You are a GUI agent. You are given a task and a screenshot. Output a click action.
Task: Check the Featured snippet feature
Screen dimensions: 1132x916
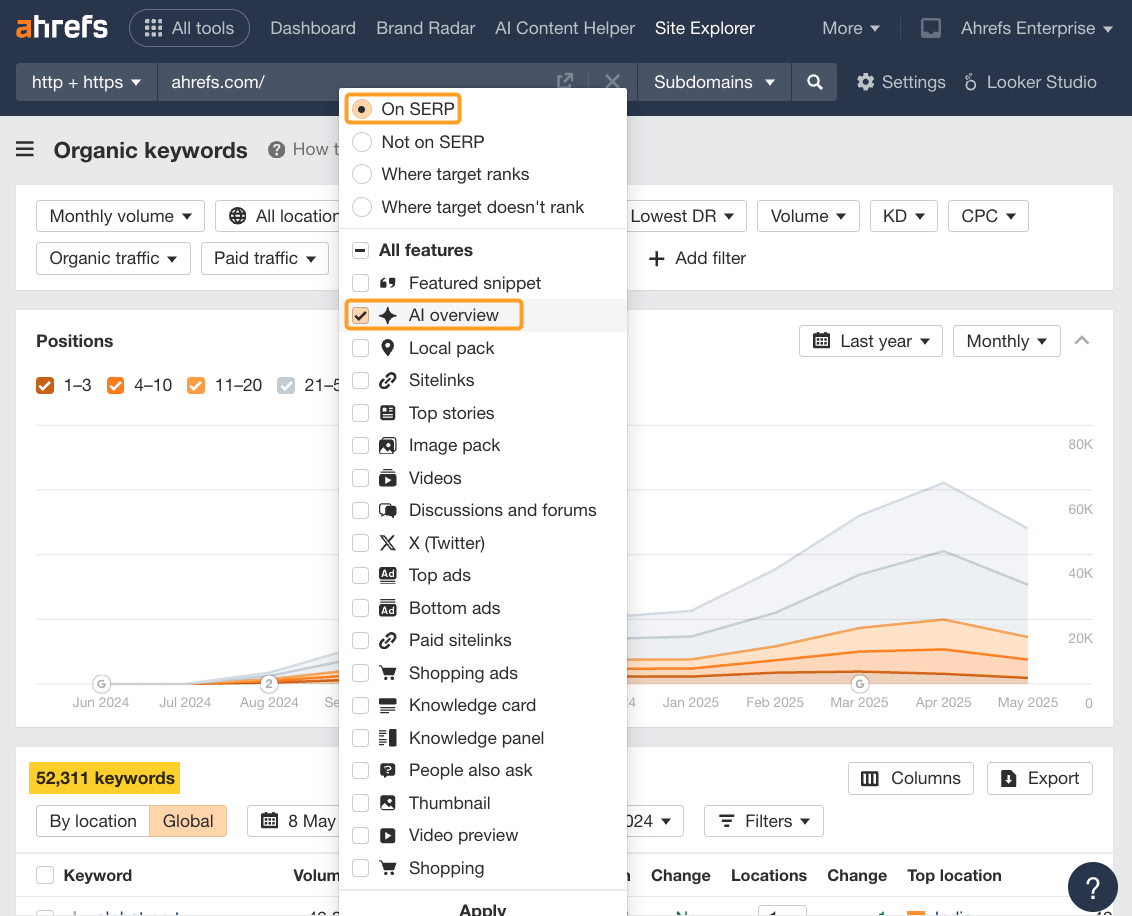[x=359, y=282]
